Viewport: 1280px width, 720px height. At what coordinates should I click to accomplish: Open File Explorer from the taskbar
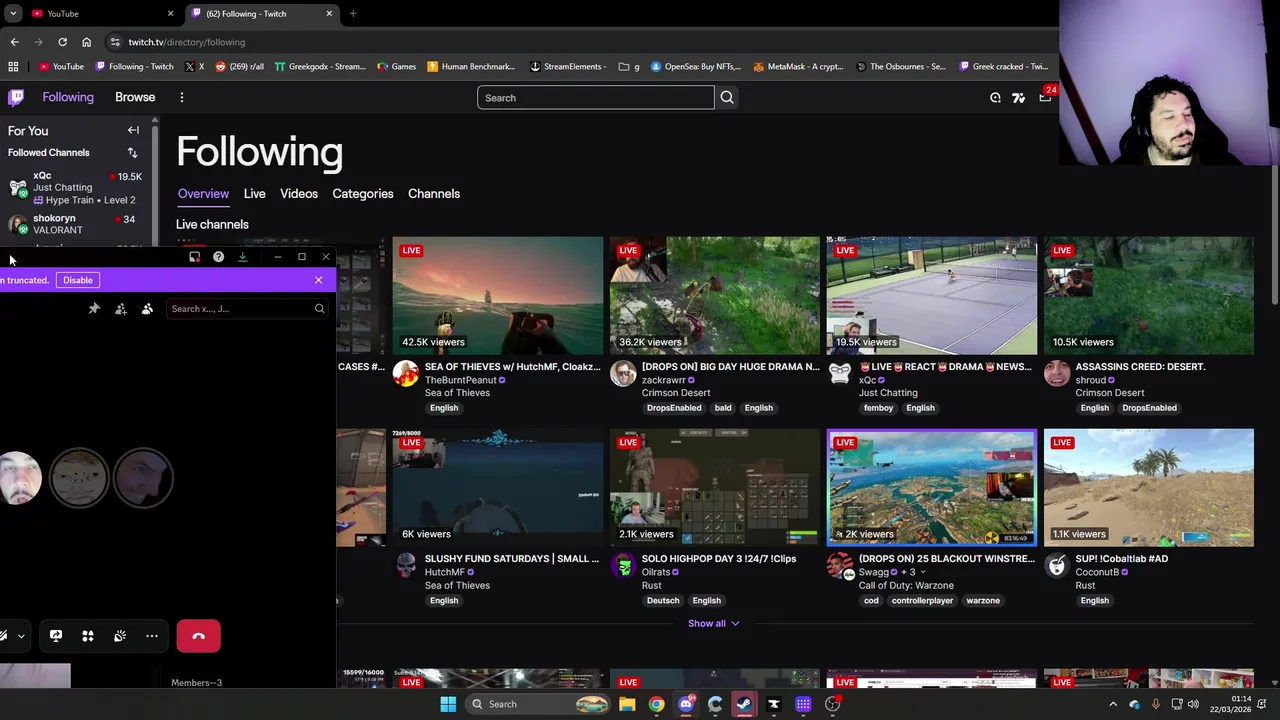click(627, 704)
